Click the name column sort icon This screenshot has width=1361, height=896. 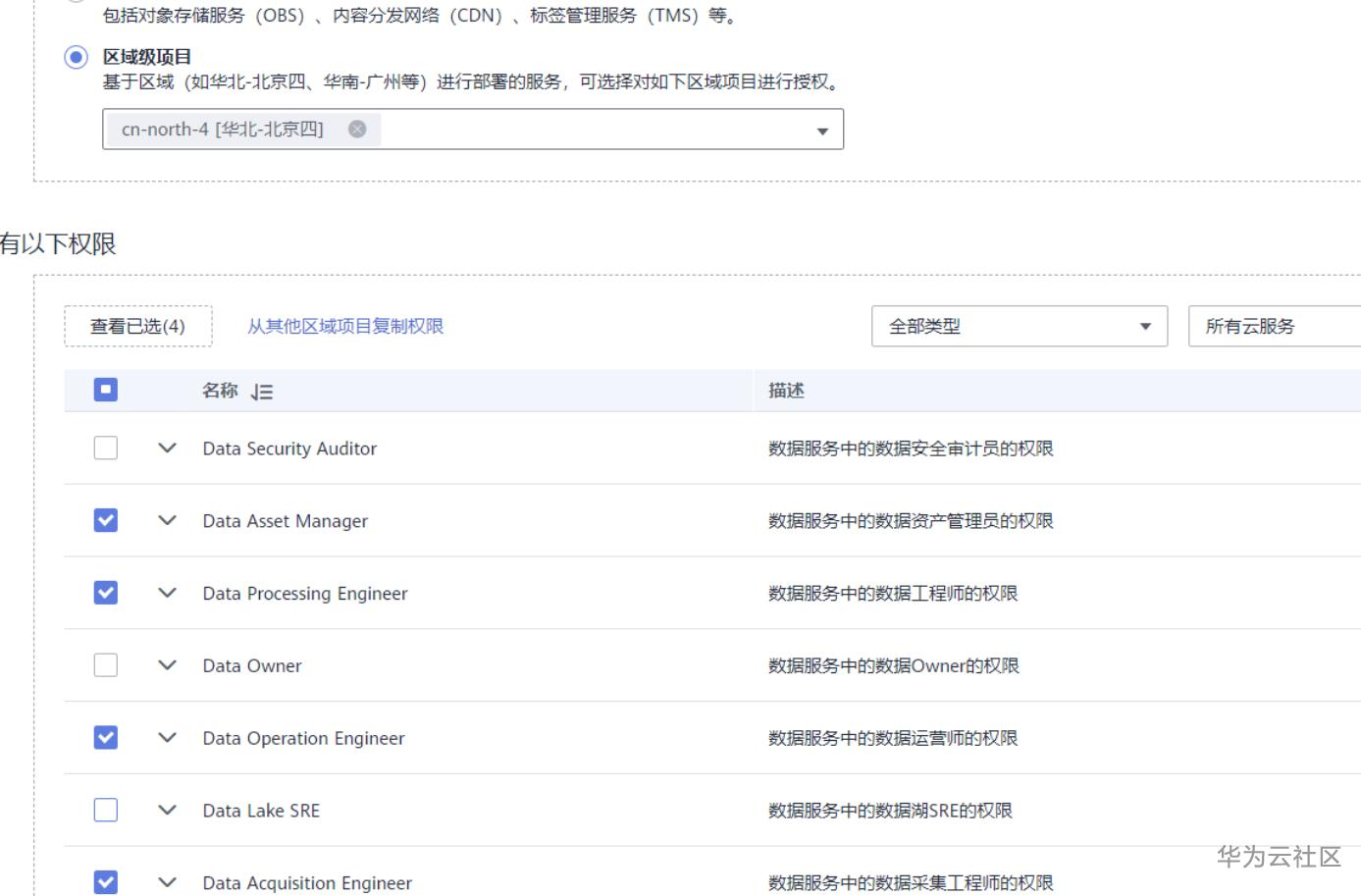coord(262,392)
